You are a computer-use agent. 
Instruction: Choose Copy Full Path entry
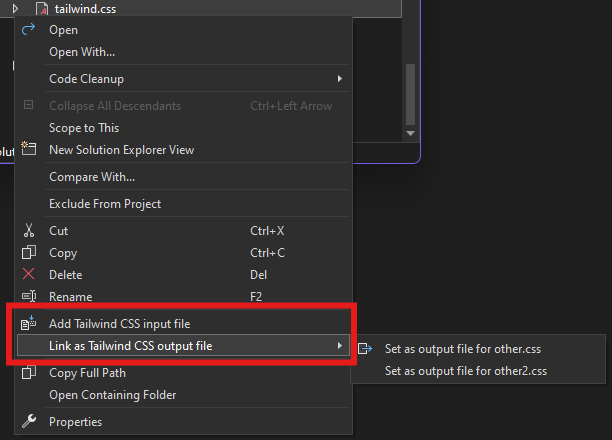[183, 373]
